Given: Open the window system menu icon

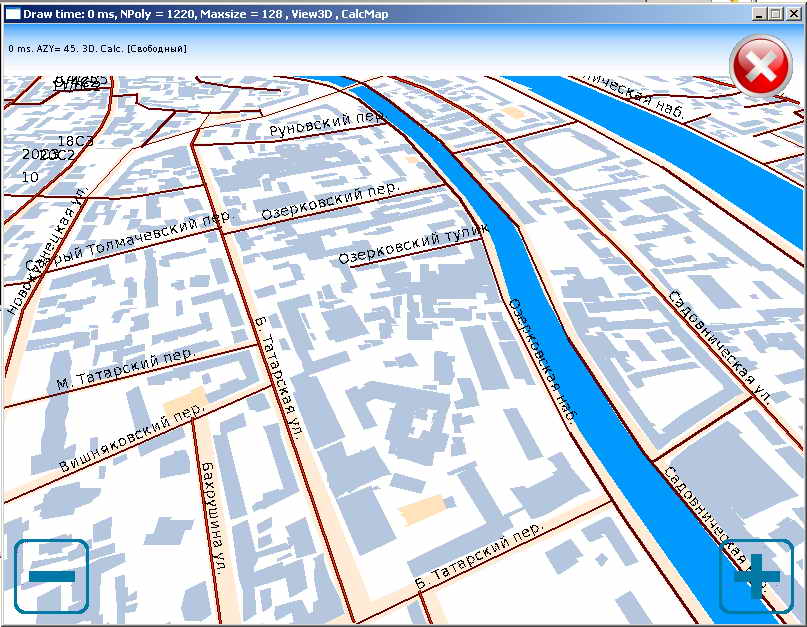Looking at the screenshot, I should coord(12,14).
